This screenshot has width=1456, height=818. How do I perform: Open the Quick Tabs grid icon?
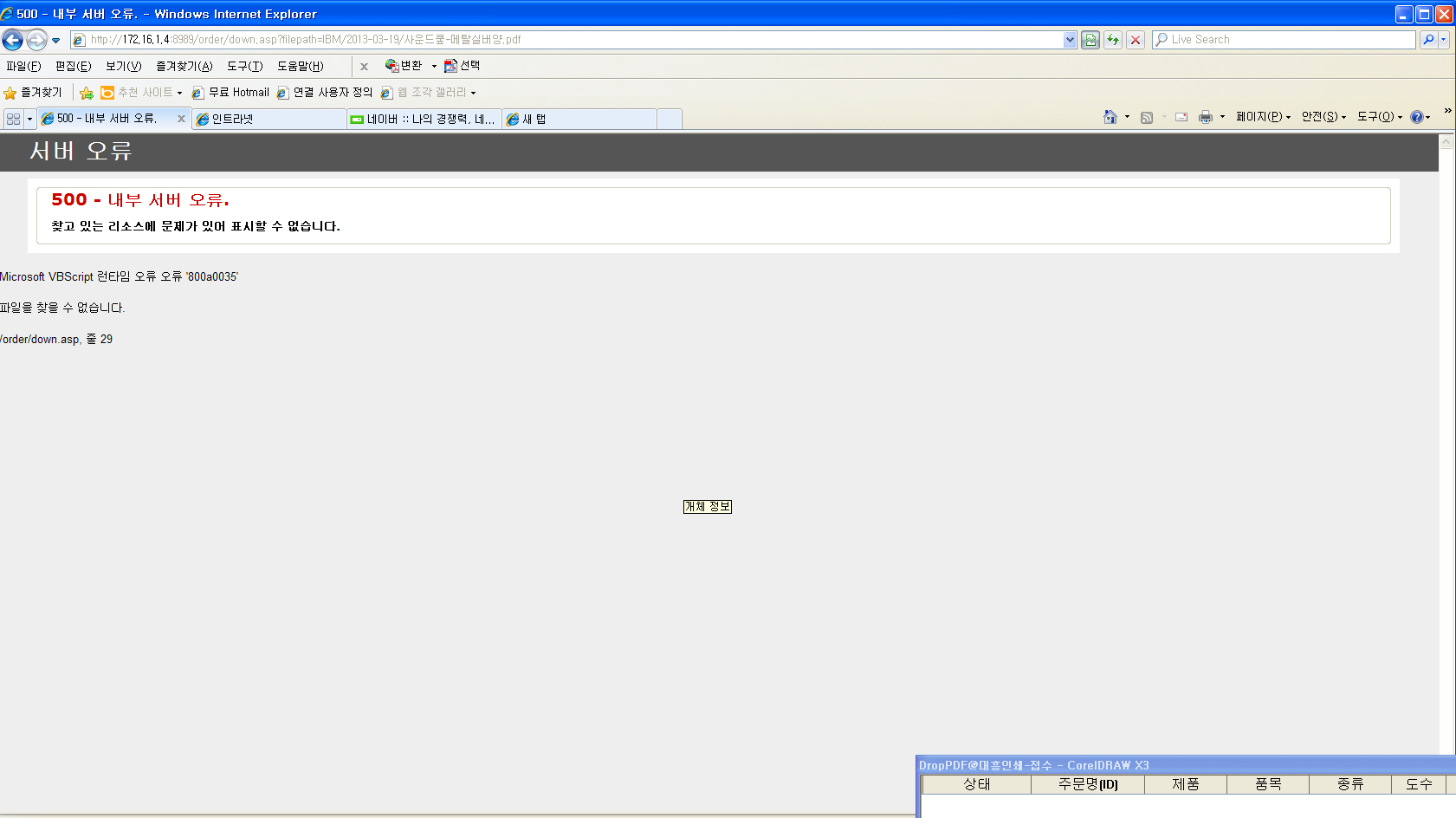[13, 119]
